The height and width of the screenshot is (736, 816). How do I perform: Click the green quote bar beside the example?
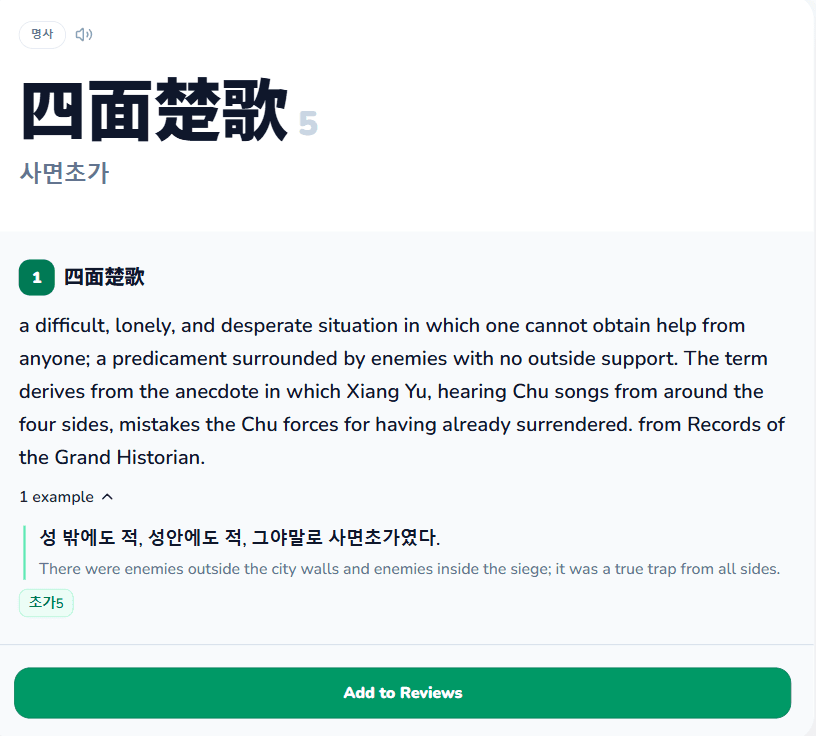click(x=24, y=552)
